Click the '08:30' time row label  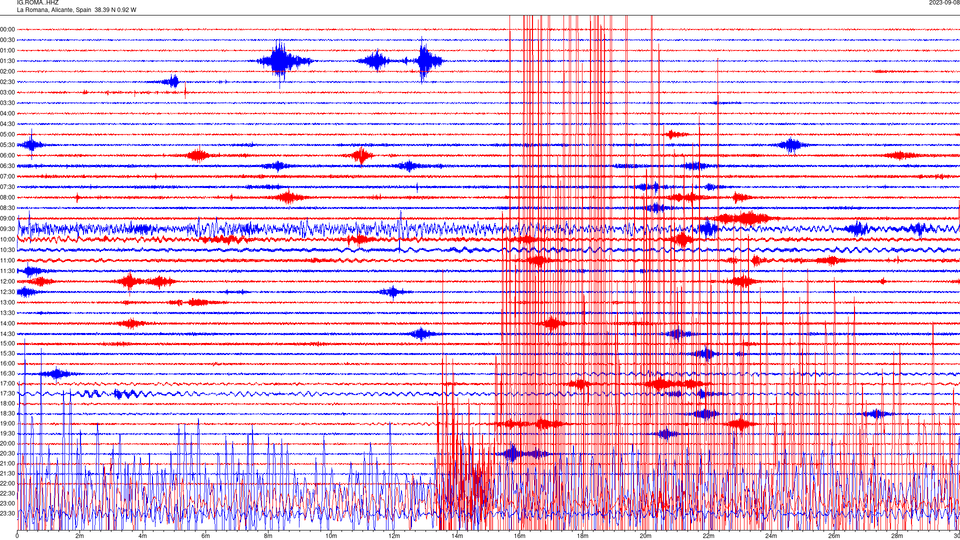click(8, 208)
